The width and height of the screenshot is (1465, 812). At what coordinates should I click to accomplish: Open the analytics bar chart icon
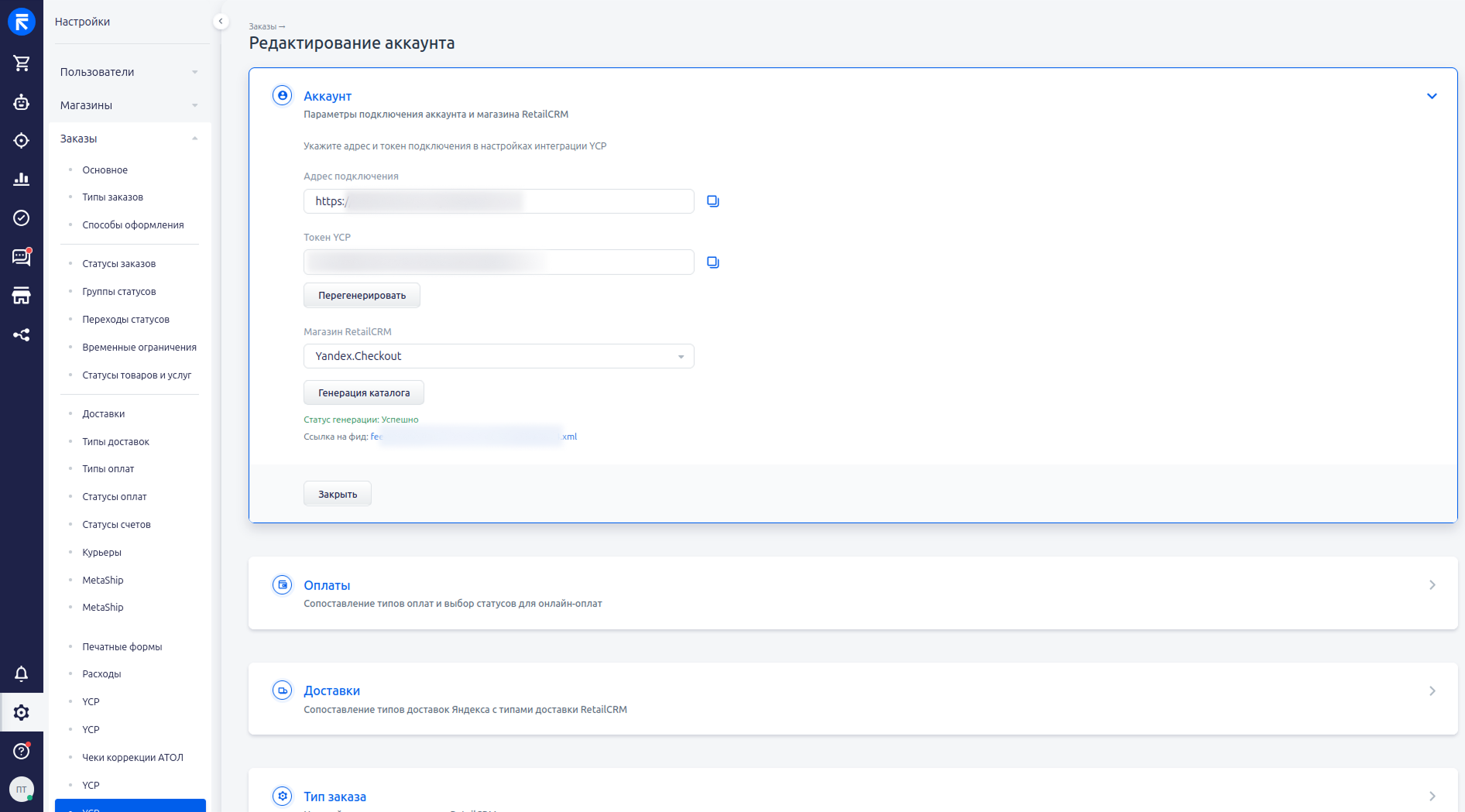(22, 180)
